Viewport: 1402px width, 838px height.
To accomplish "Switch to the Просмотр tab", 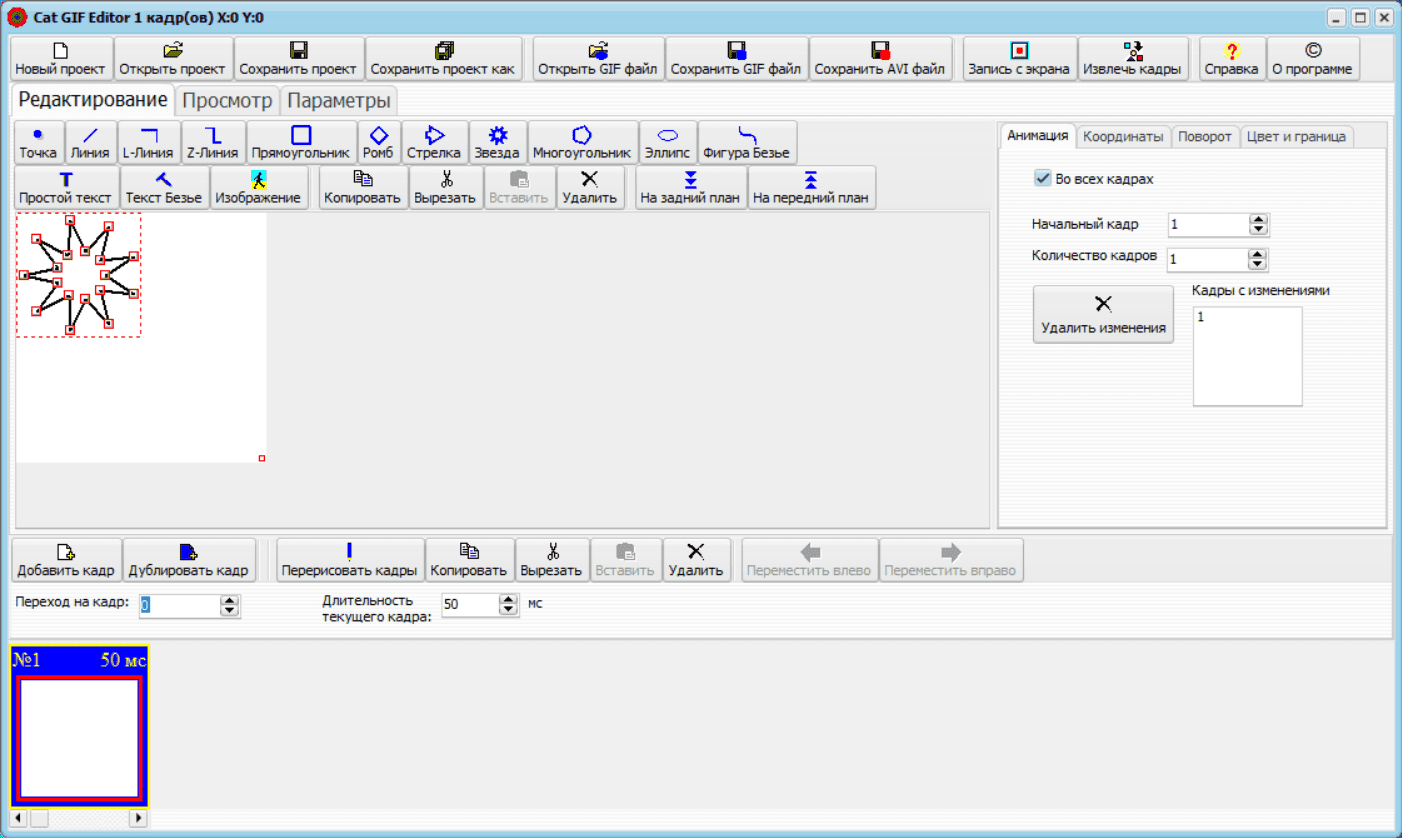I will pos(227,100).
